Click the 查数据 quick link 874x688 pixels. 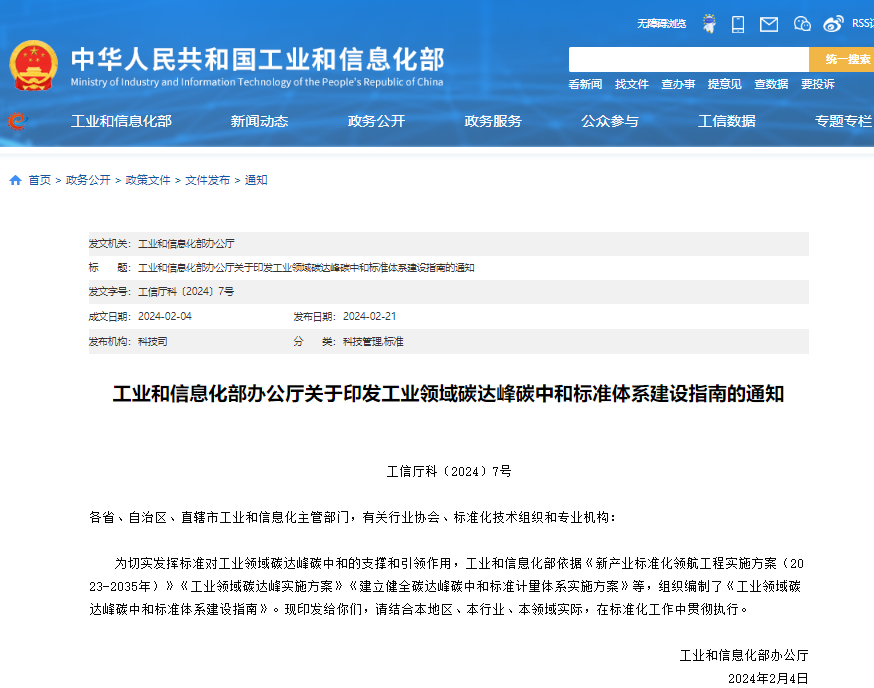[x=771, y=85]
